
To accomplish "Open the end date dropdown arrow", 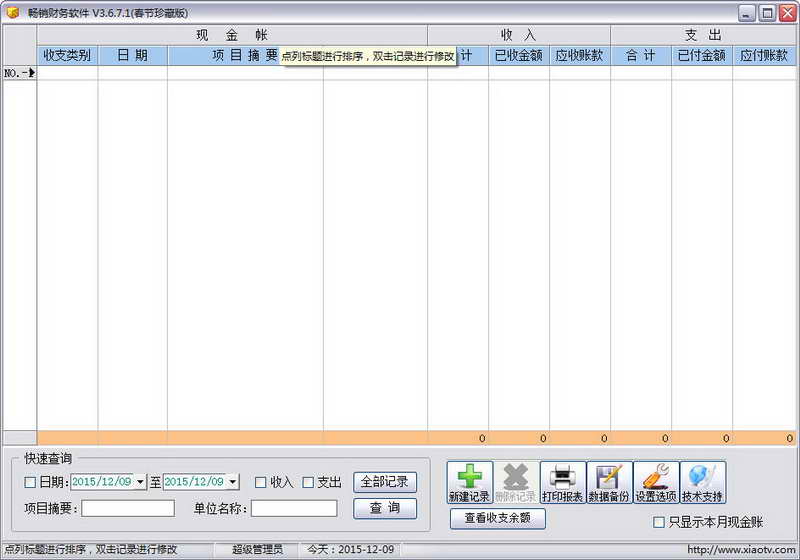I will [233, 481].
